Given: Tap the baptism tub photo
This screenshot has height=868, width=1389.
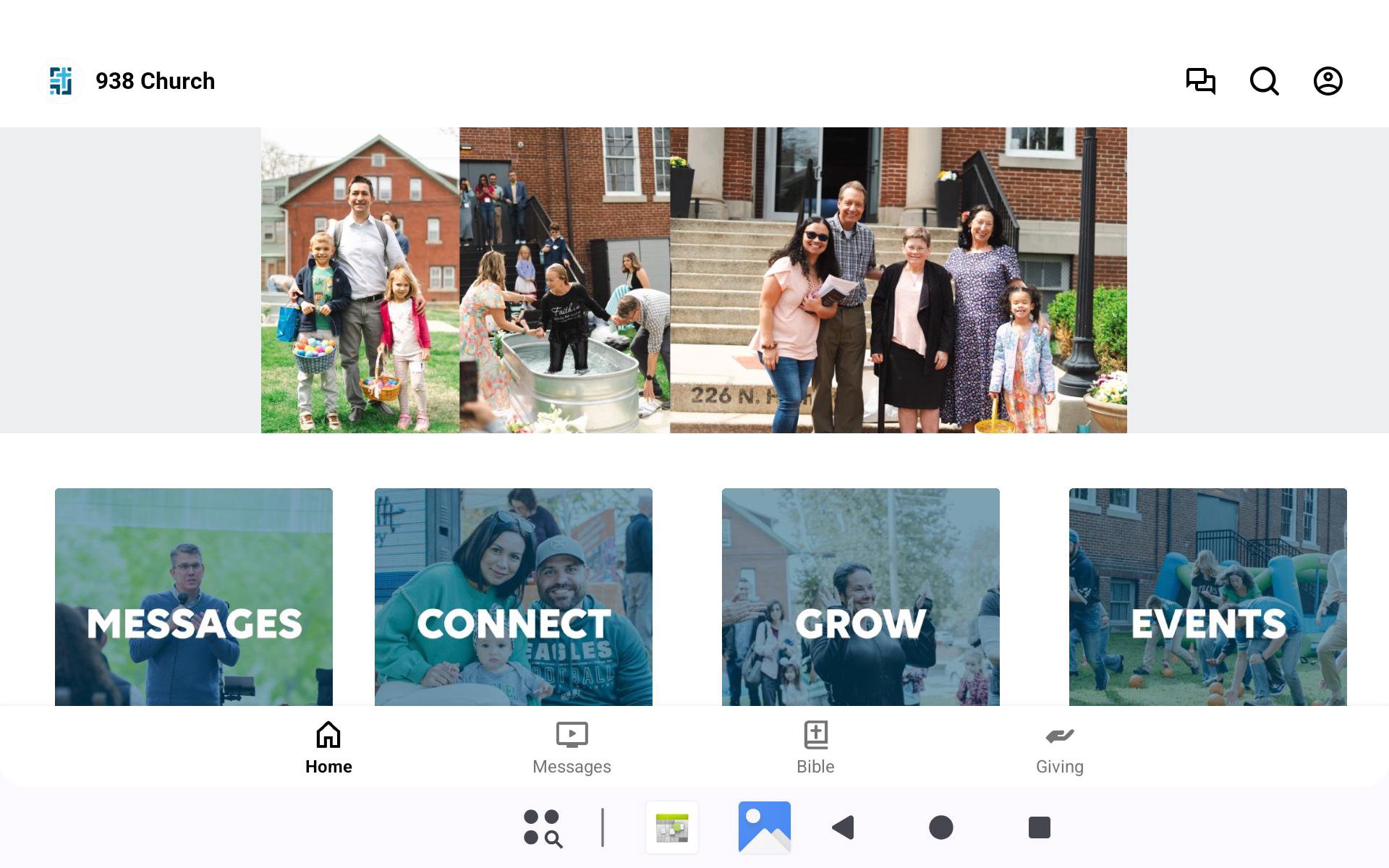Looking at the screenshot, I should 564,280.
